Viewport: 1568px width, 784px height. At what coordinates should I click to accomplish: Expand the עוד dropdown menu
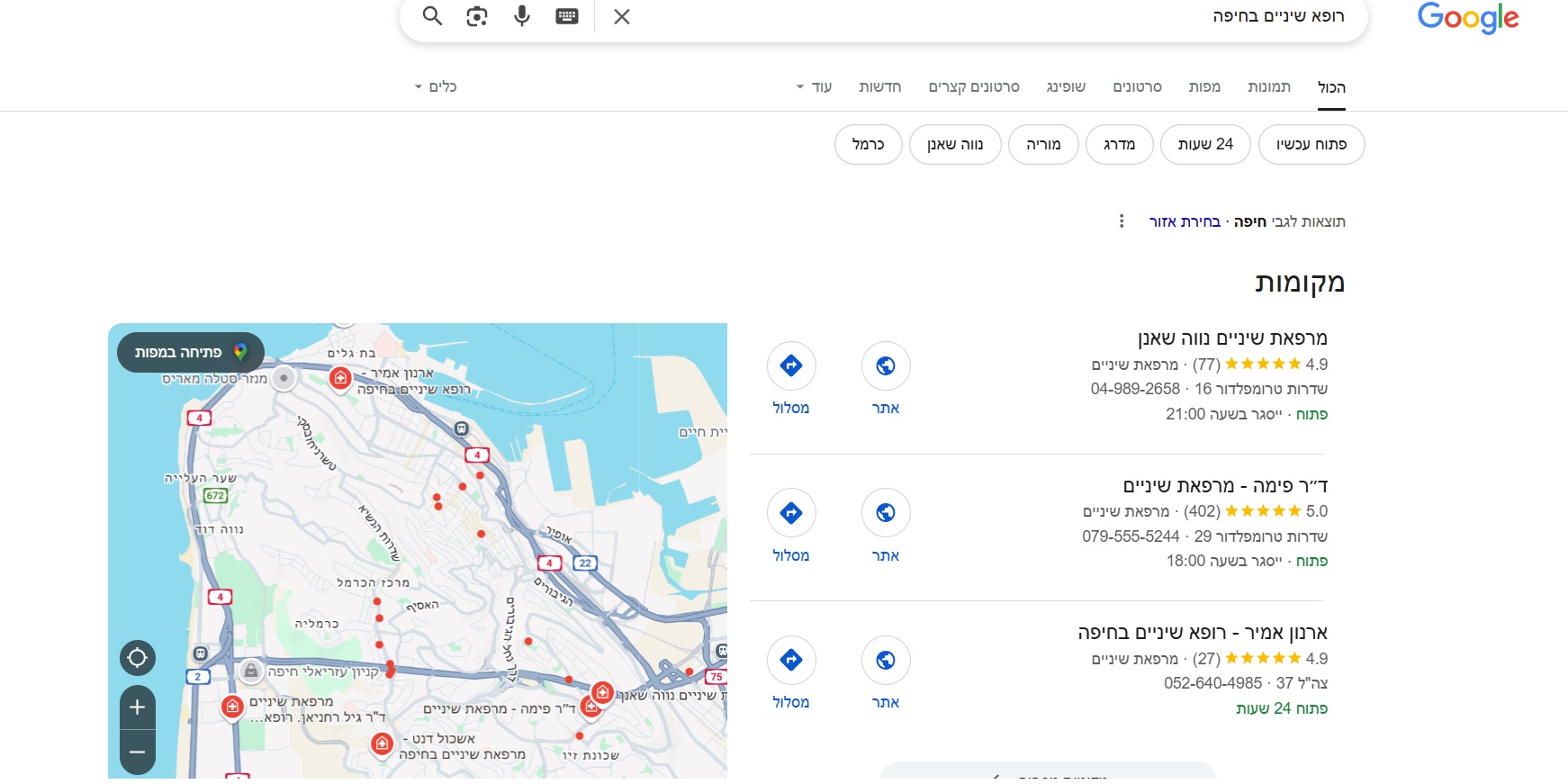(x=815, y=86)
